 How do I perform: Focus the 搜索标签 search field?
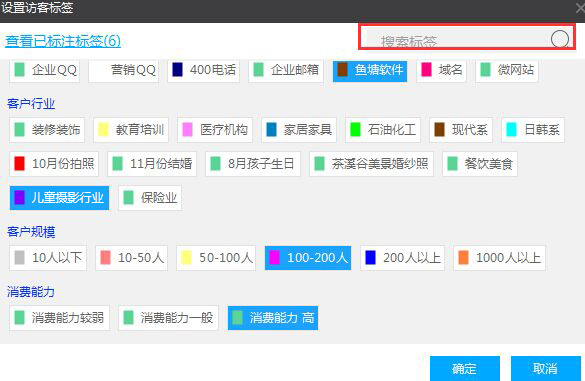tap(457, 38)
